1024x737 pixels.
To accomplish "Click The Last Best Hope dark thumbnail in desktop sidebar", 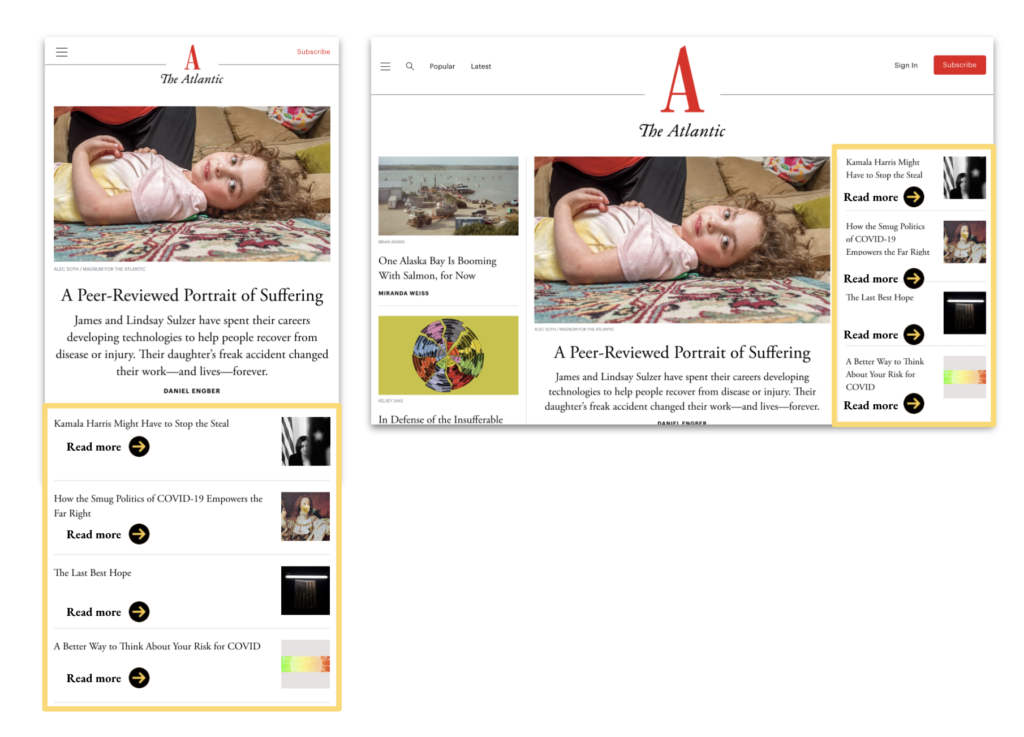I will click(965, 313).
